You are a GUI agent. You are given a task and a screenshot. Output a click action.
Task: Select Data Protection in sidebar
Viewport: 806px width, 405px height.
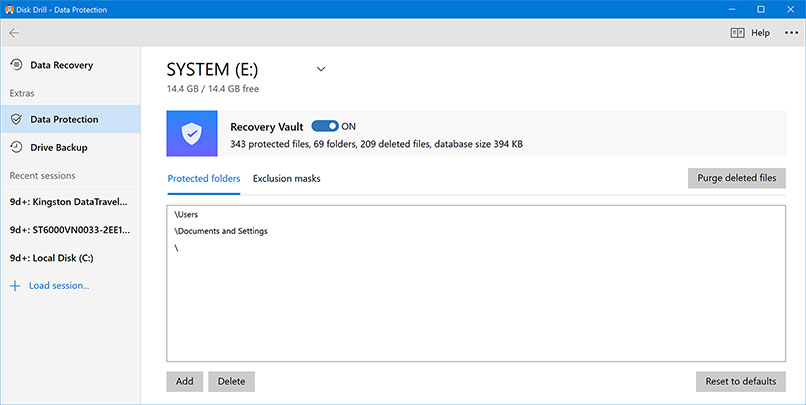tap(70, 119)
